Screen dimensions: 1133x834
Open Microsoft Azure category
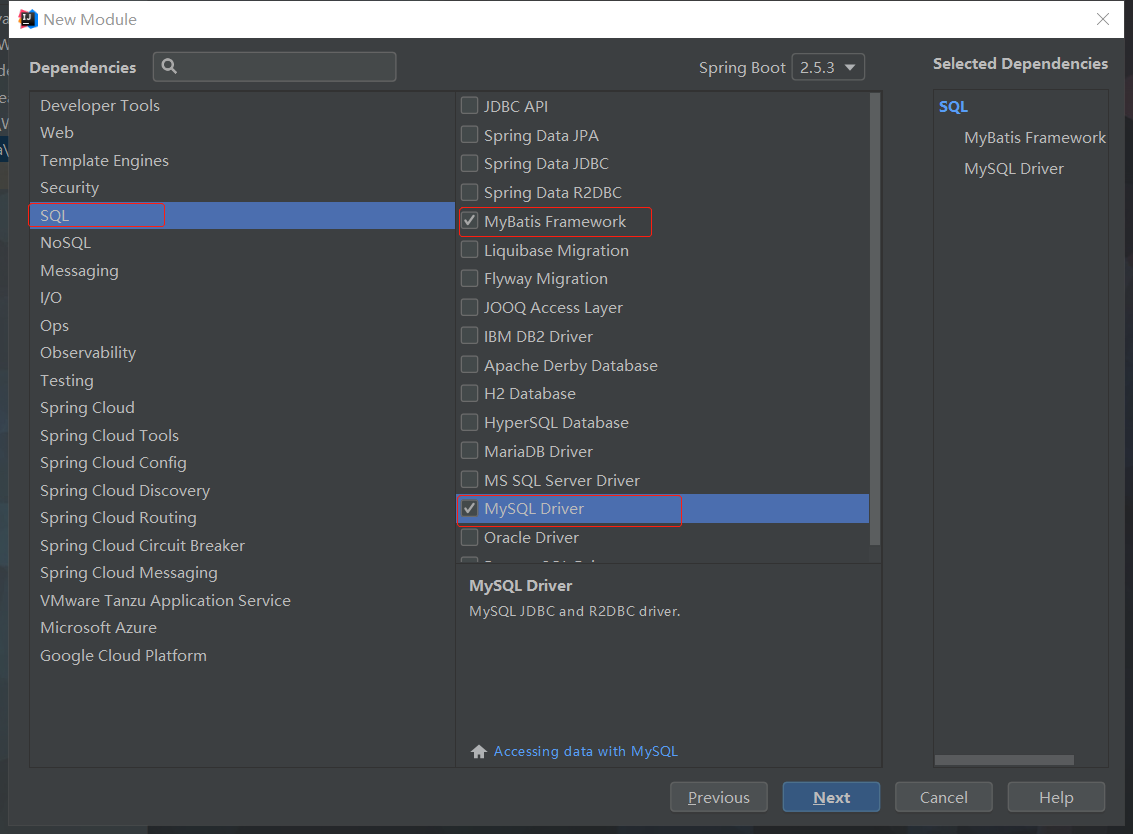coord(242,627)
